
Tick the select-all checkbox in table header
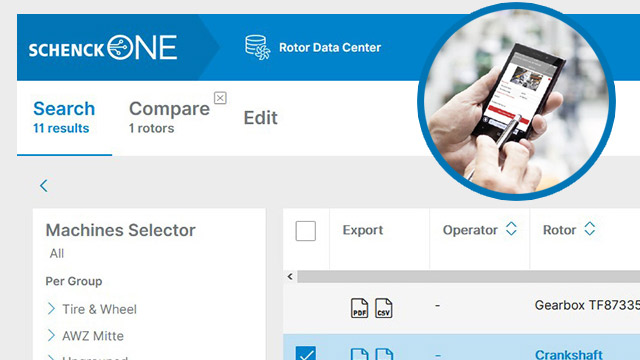point(306,231)
